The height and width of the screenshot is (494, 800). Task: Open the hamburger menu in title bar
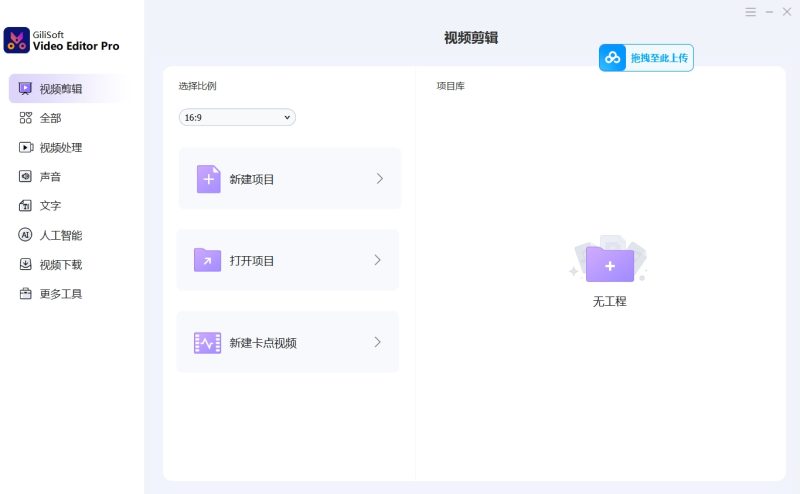tap(751, 12)
